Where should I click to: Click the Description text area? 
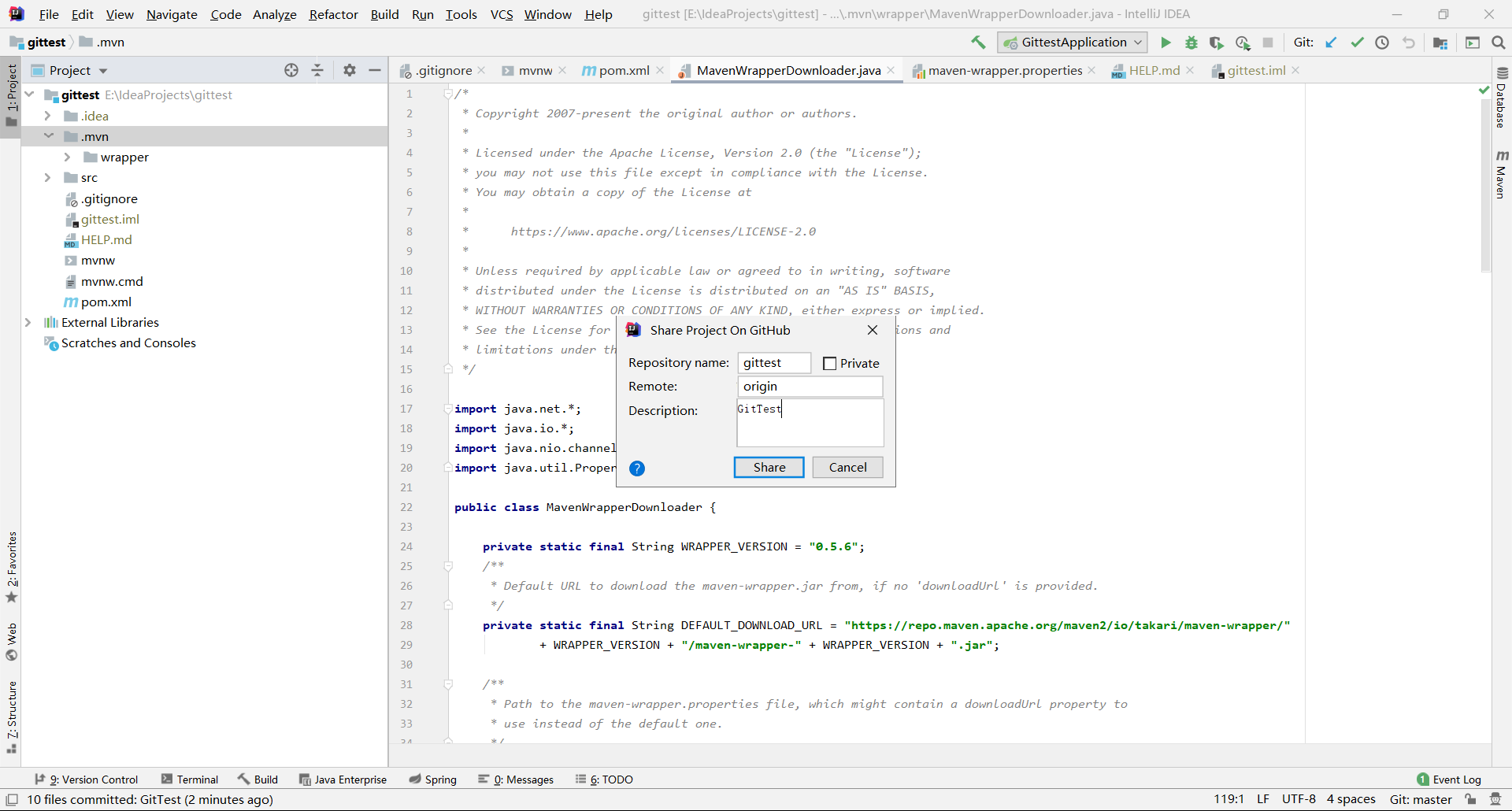[810, 423]
